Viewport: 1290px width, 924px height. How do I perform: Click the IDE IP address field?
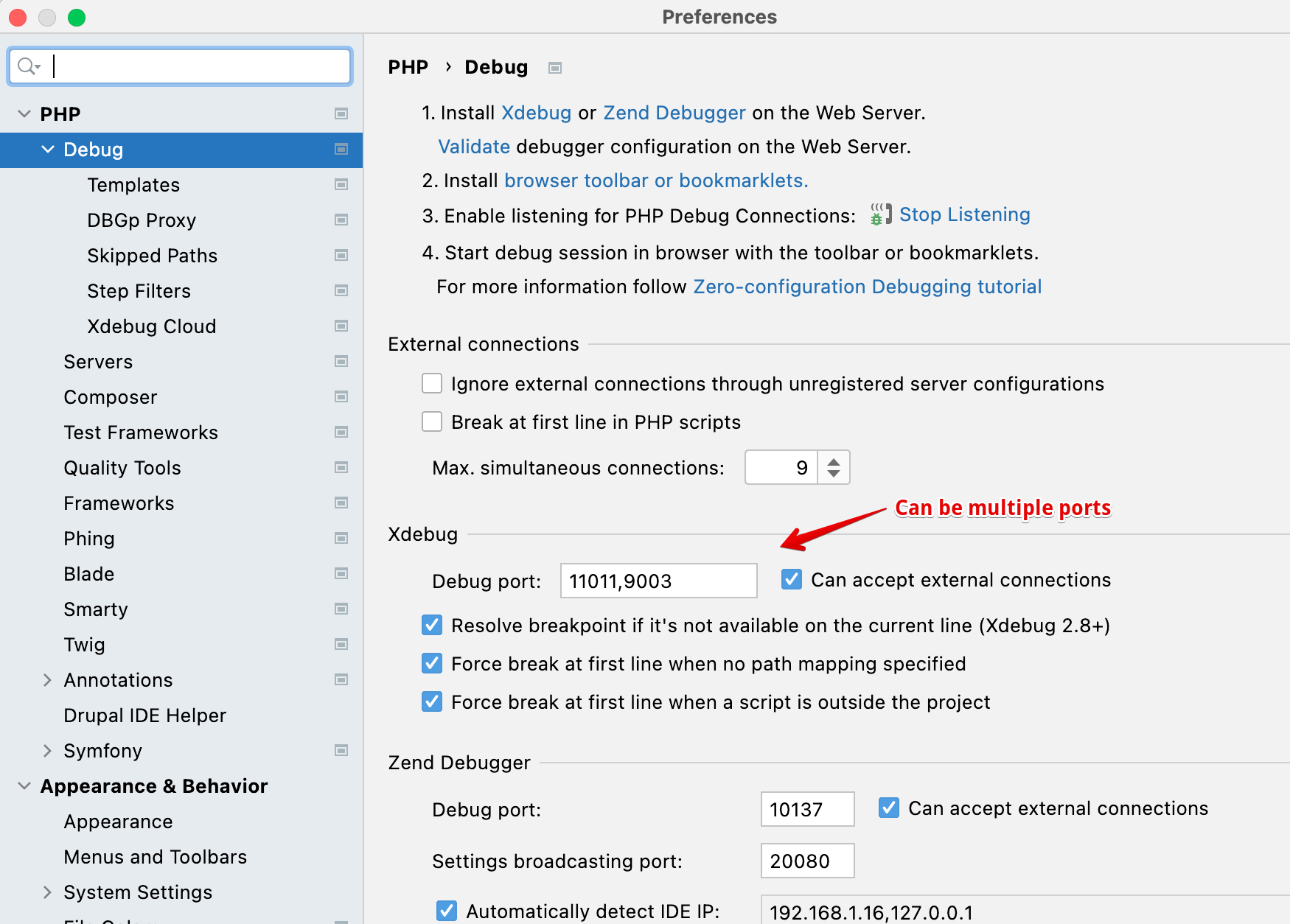[1025, 911]
